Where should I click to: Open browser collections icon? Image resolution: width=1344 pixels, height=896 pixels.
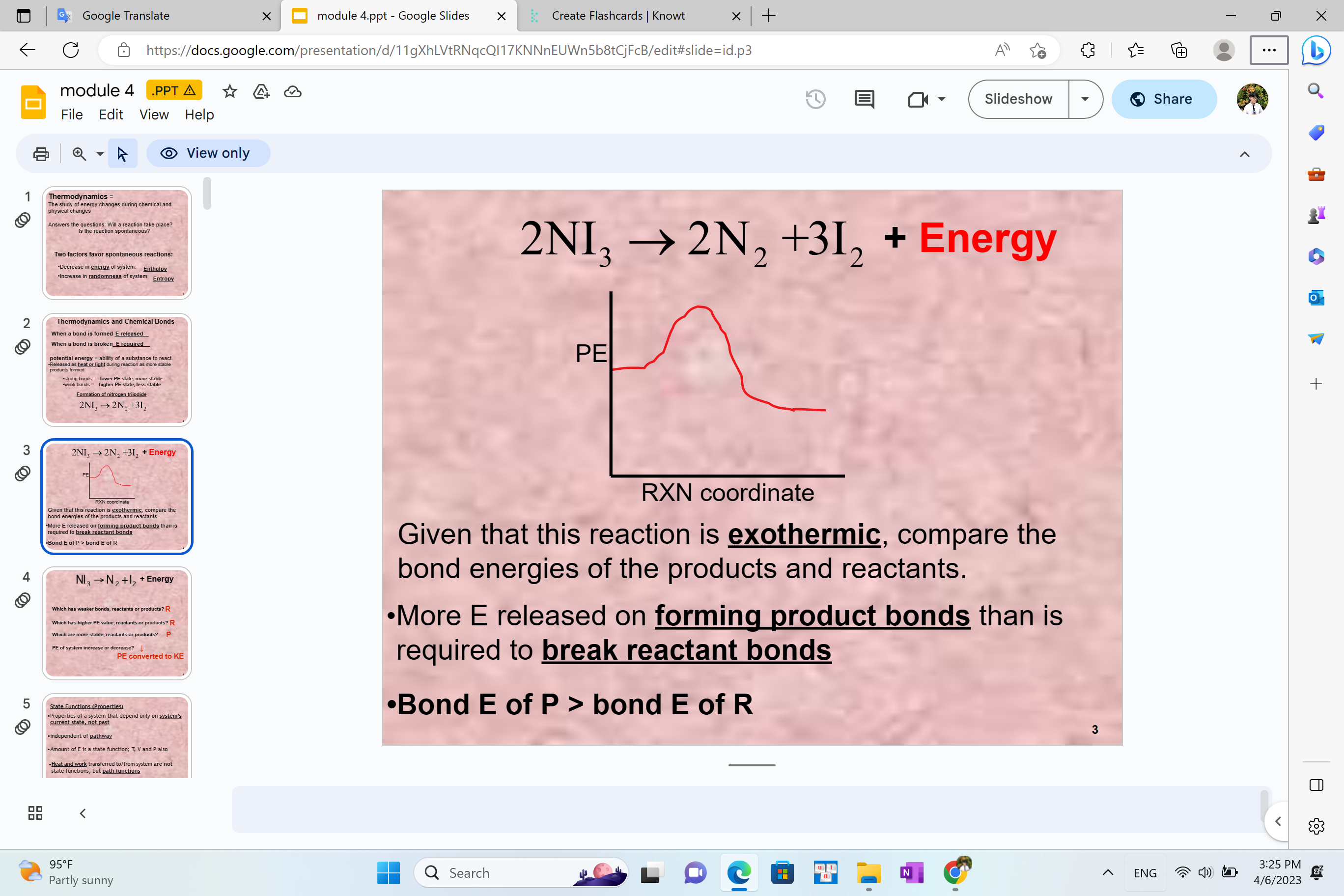(1178, 50)
